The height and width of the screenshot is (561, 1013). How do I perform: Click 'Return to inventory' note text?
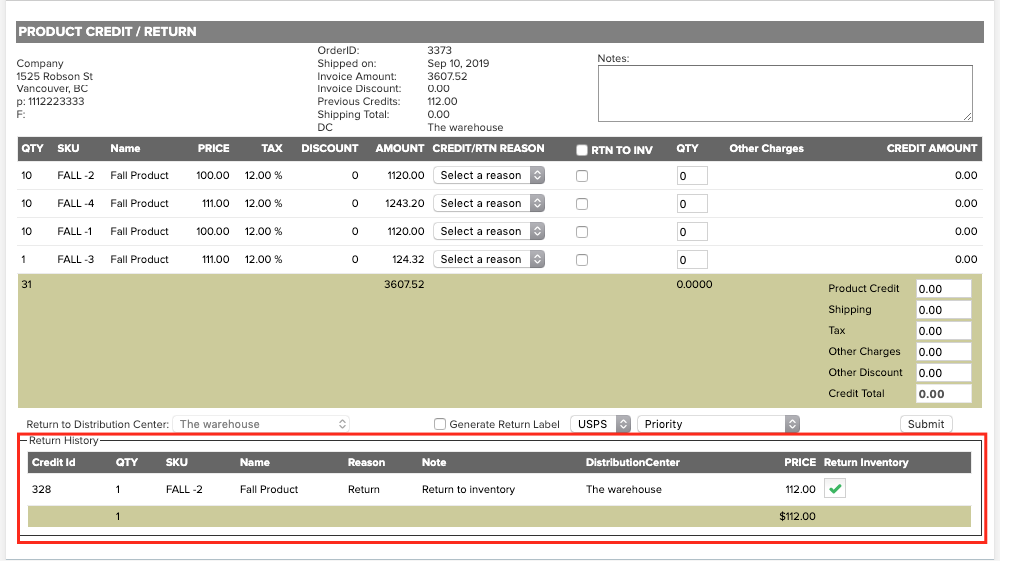(x=468, y=489)
